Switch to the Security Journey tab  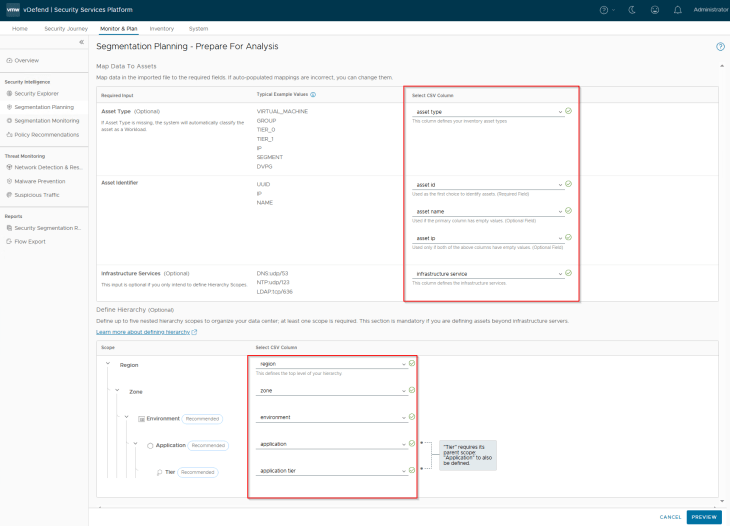(67, 29)
